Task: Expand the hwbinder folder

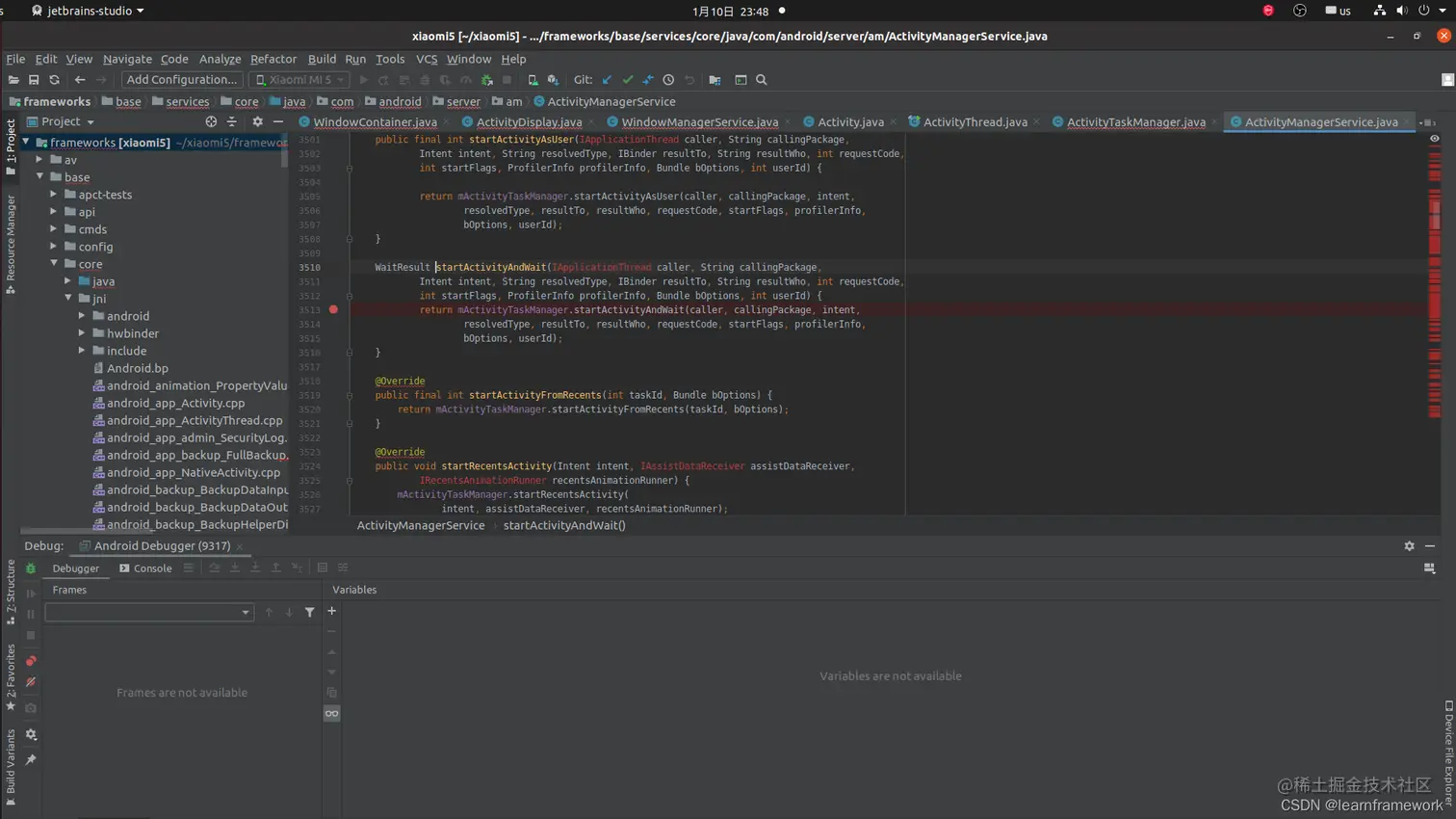Action: point(82,333)
